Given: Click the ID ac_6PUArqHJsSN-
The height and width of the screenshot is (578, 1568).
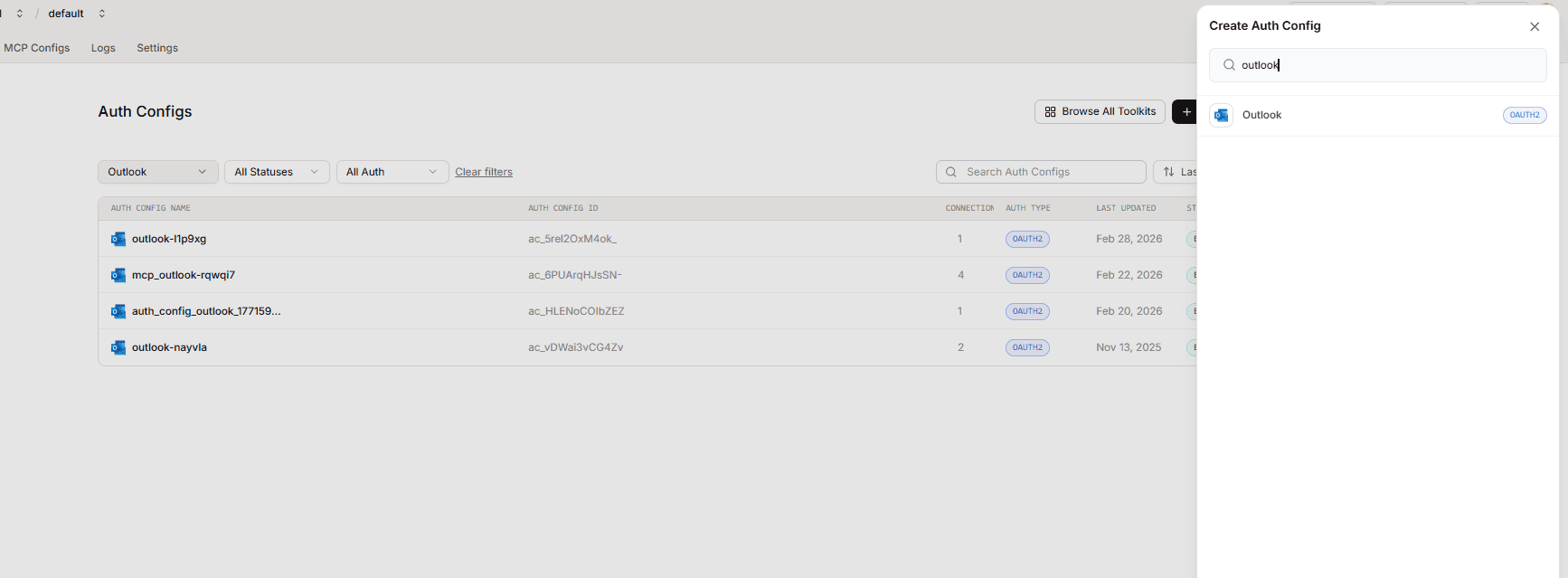Looking at the screenshot, I should [575, 275].
